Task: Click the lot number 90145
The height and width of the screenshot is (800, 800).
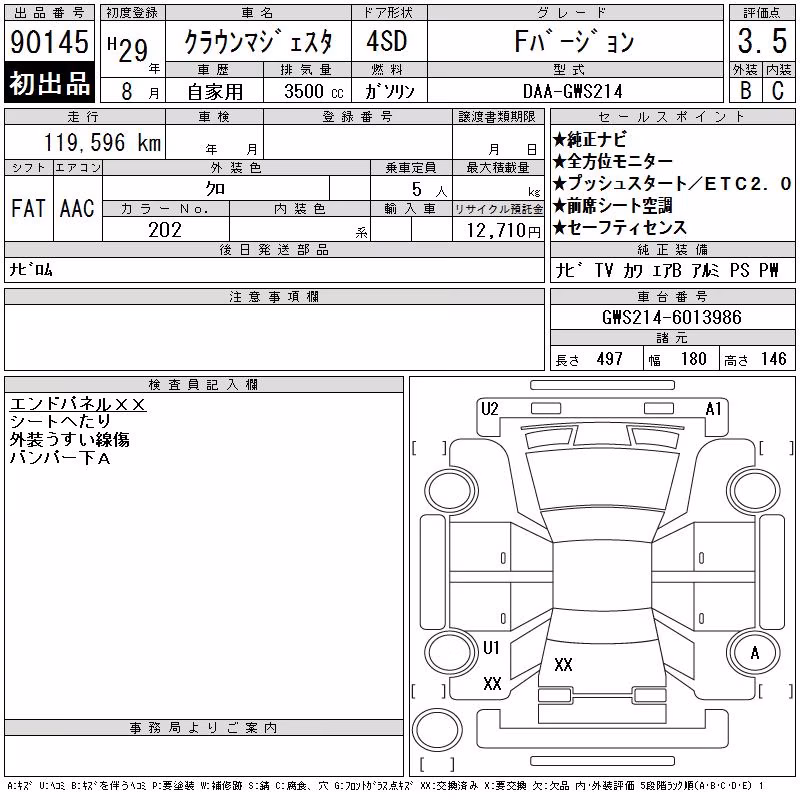Action: 49,42
